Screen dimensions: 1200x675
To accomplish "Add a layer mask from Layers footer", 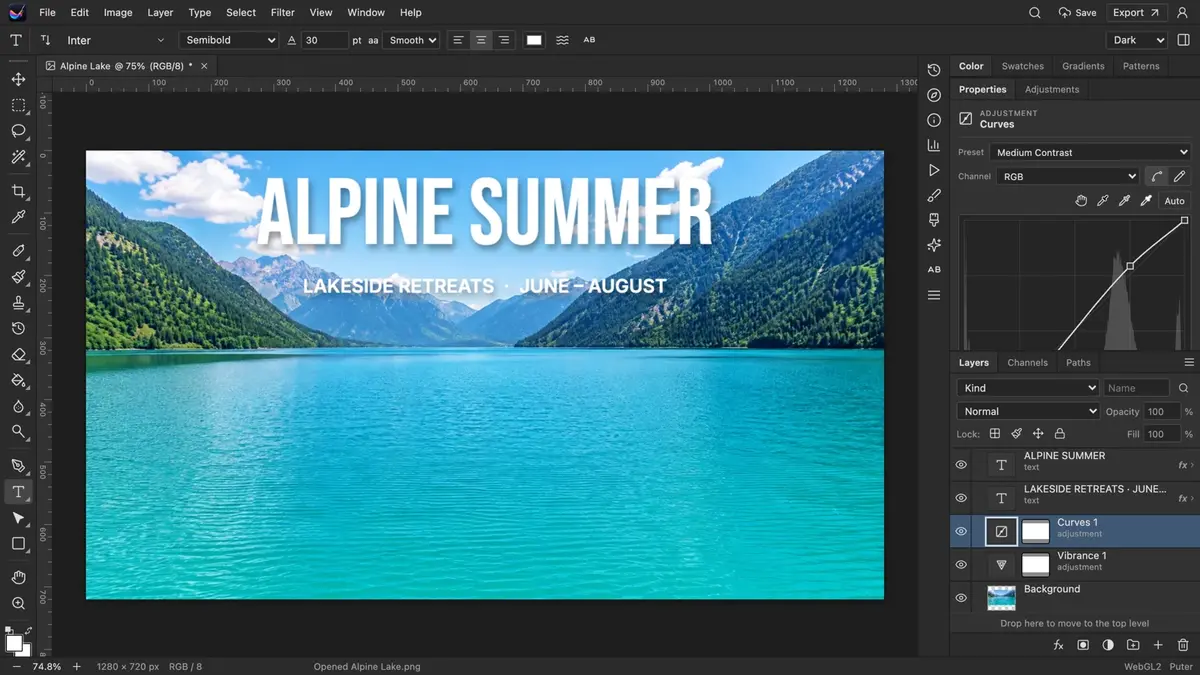I will [1083, 646].
